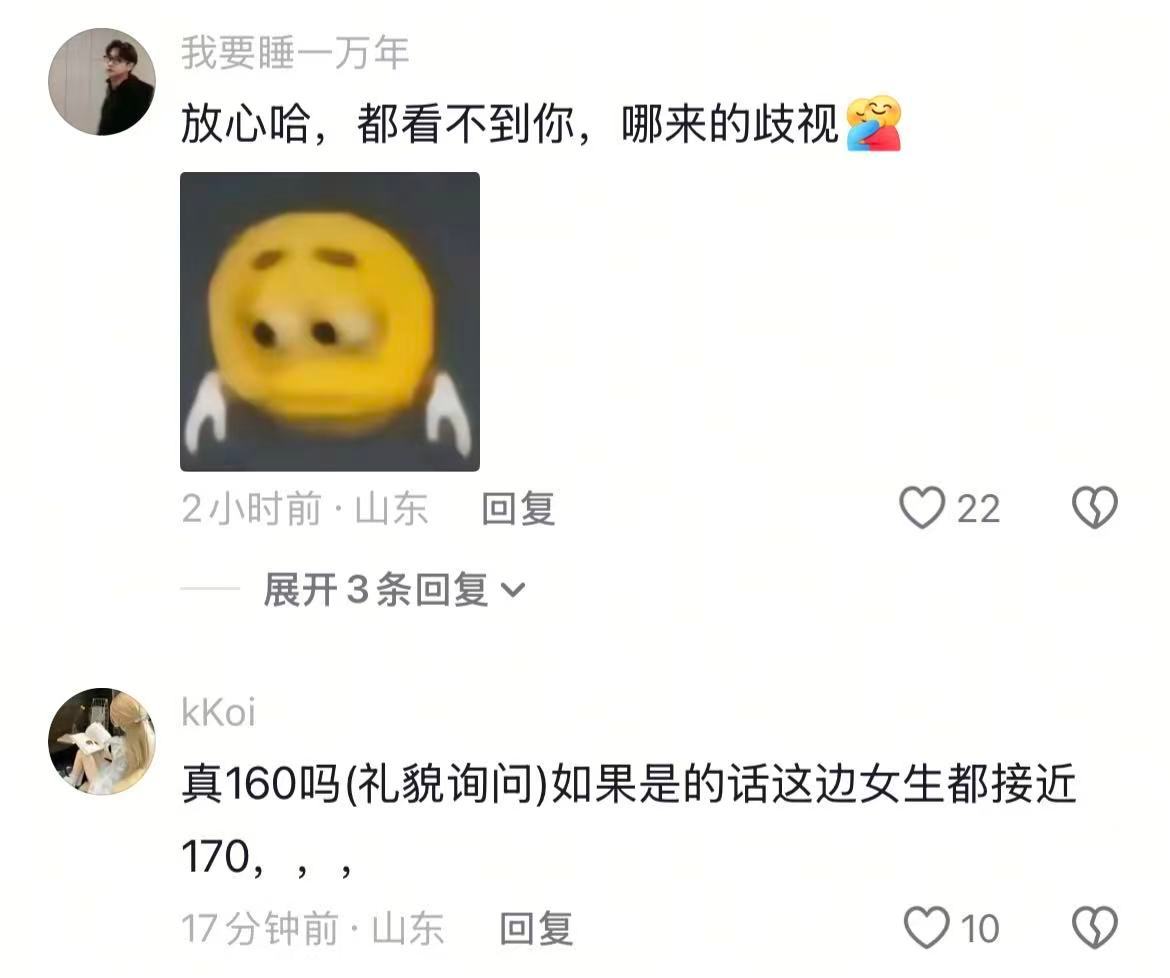
Task: Open kKoi's profile avatar
Action: (x=102, y=742)
